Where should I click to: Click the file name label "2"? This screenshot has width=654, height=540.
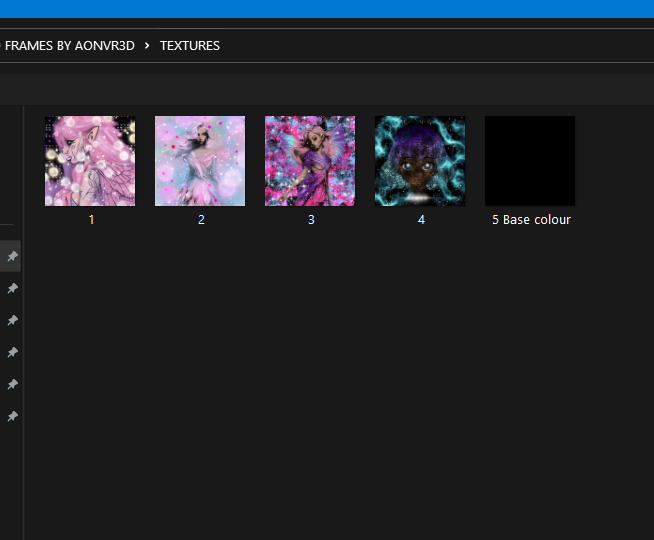tap(201, 220)
